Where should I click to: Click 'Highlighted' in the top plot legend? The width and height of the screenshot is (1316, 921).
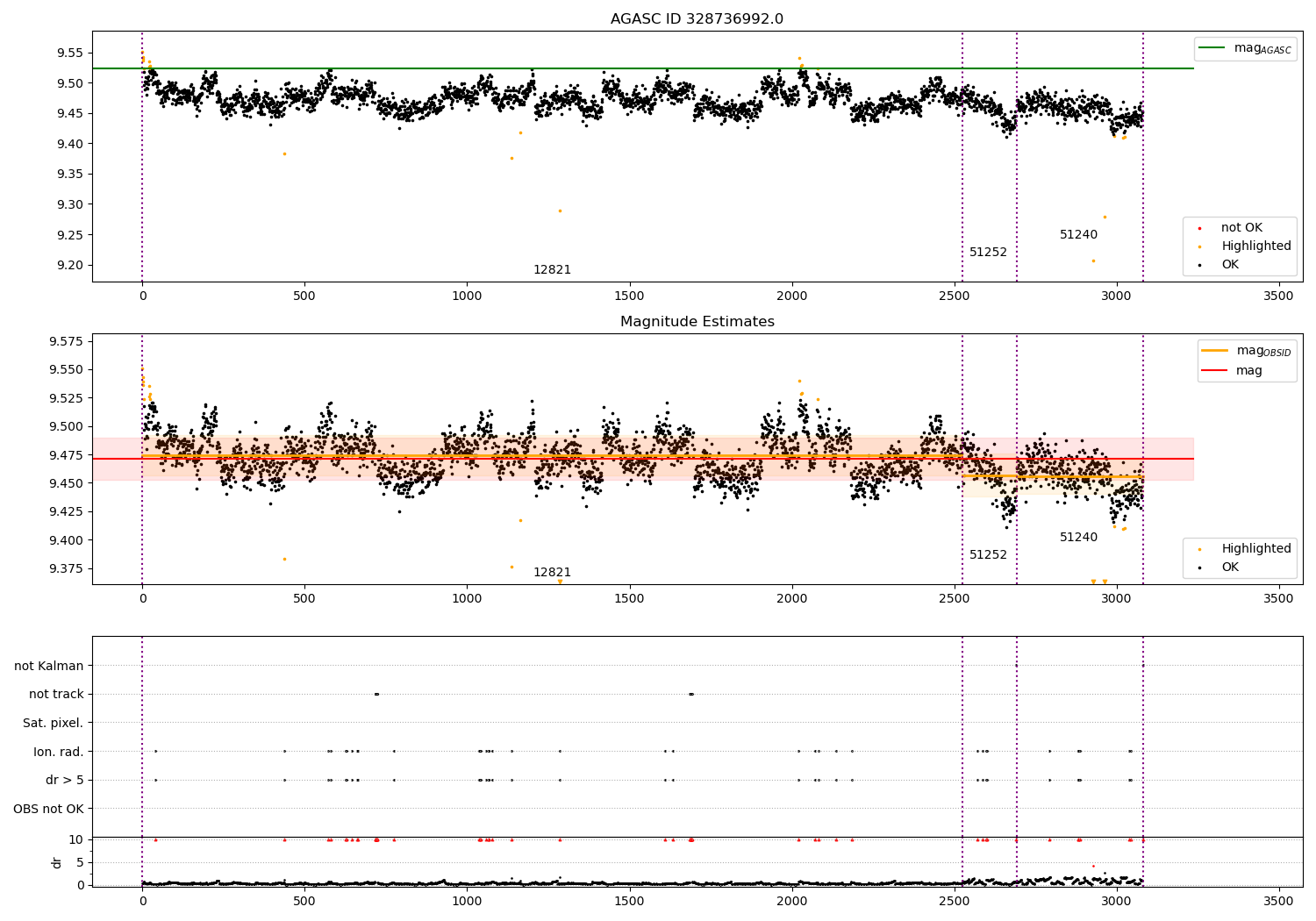click(1255, 246)
